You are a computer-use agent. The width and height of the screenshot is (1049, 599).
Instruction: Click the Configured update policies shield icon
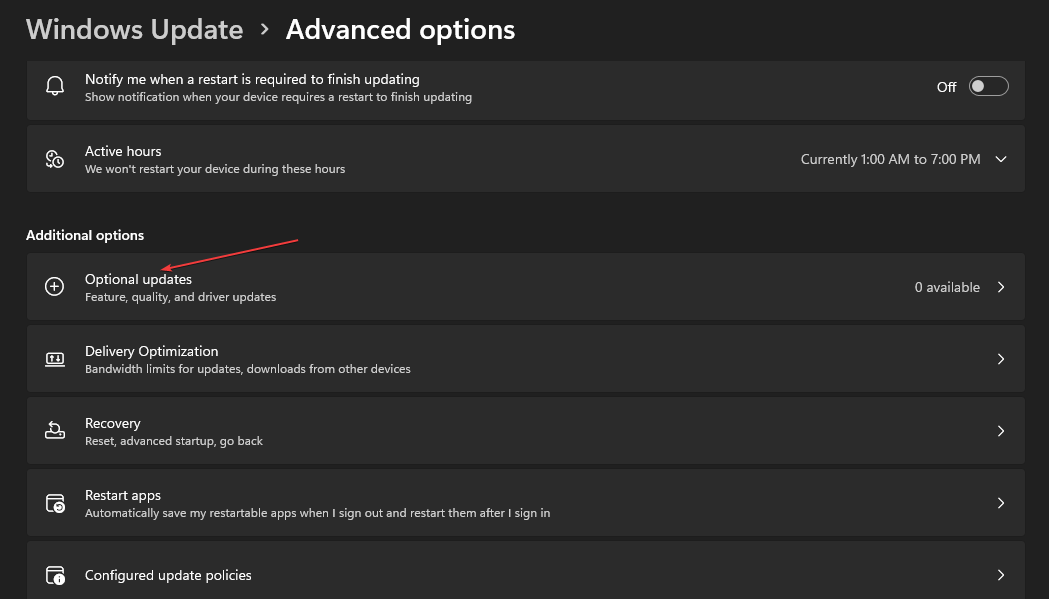[x=54, y=574]
